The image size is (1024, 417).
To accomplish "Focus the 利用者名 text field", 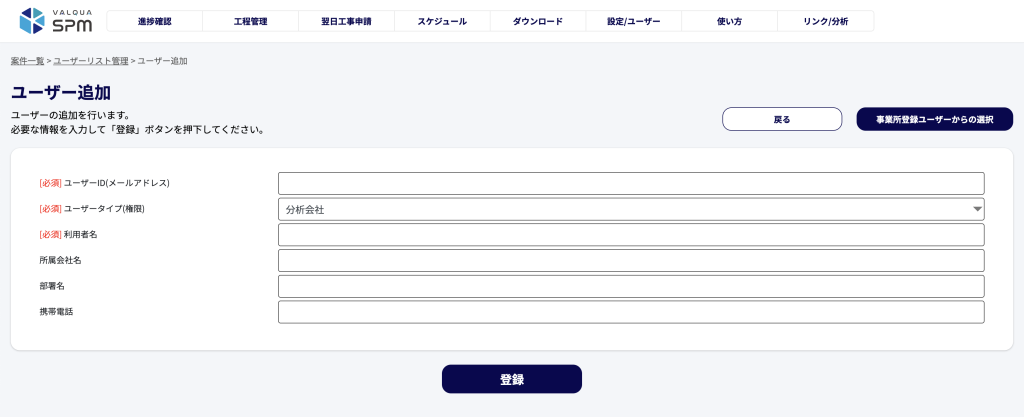I will pos(631,234).
